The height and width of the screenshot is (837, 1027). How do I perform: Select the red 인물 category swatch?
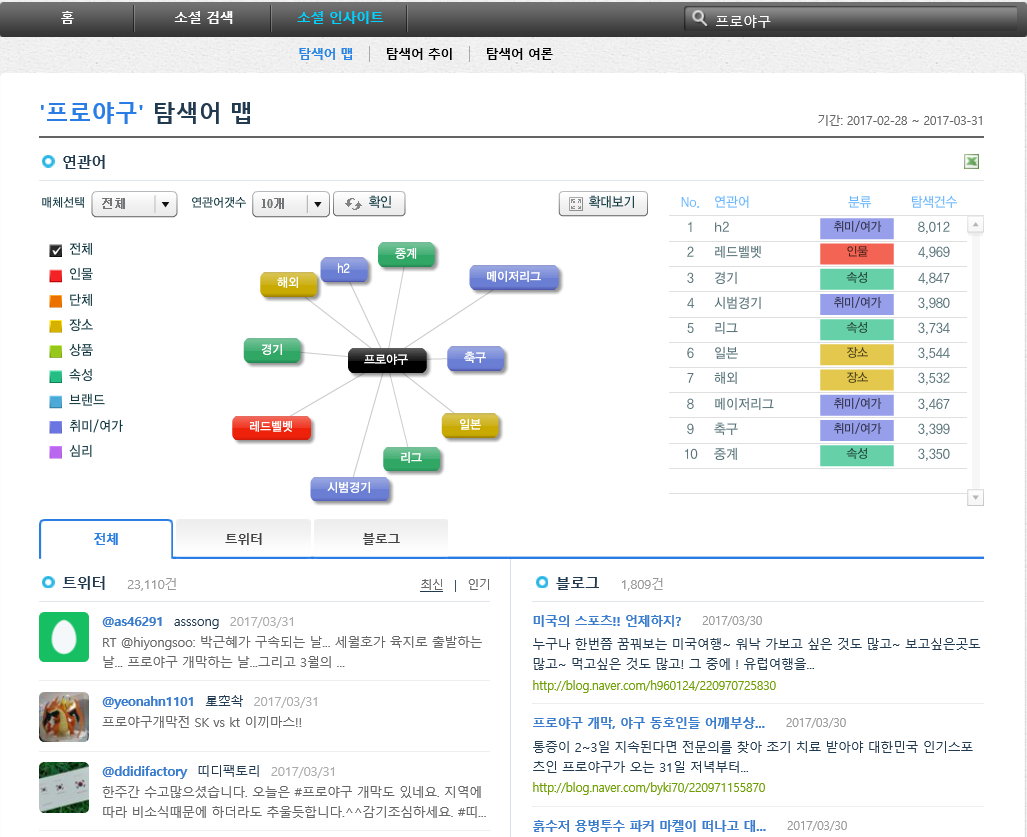(x=56, y=276)
